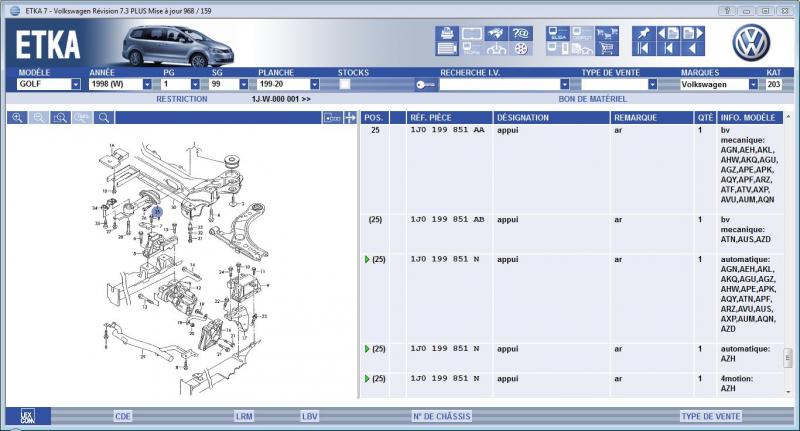800x431 pixels.
Task: Click the plain magnifier reset zoom icon
Action: pos(104,118)
